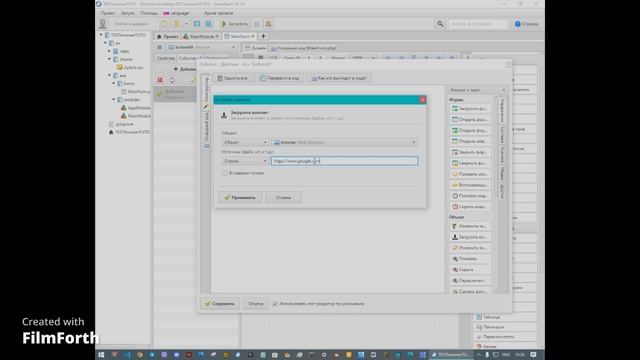The height and width of the screenshot is (360, 640).
Task: Open the 'Строка' source type dropdown
Action: [x=245, y=161]
